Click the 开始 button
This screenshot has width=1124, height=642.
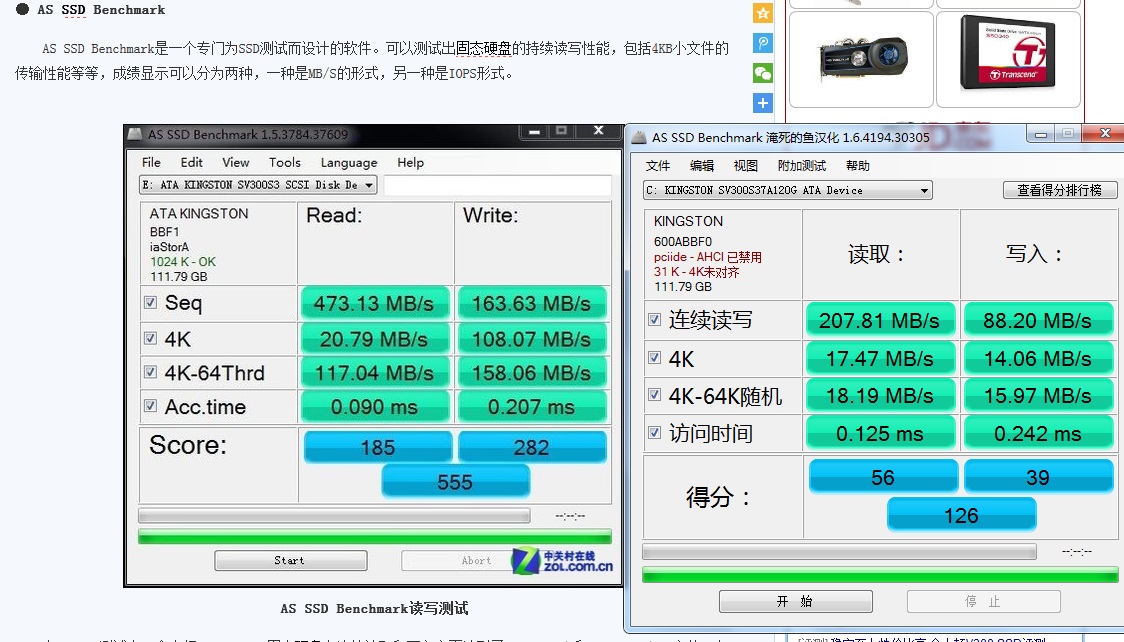(x=796, y=601)
